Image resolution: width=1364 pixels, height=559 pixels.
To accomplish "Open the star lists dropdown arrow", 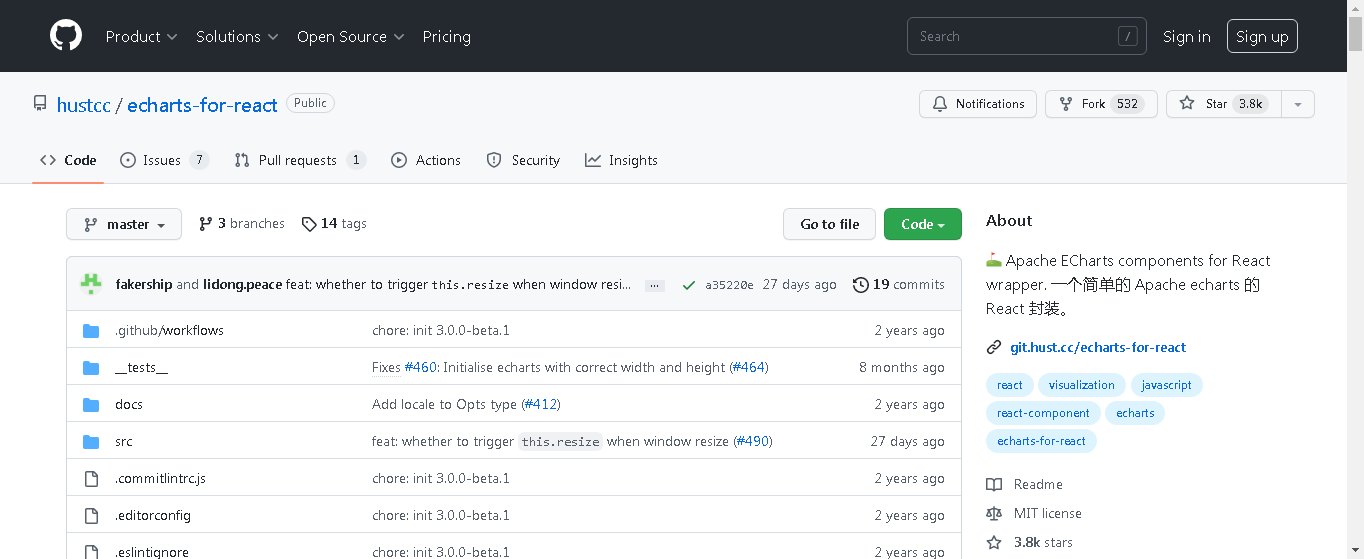I will click(x=1297, y=104).
